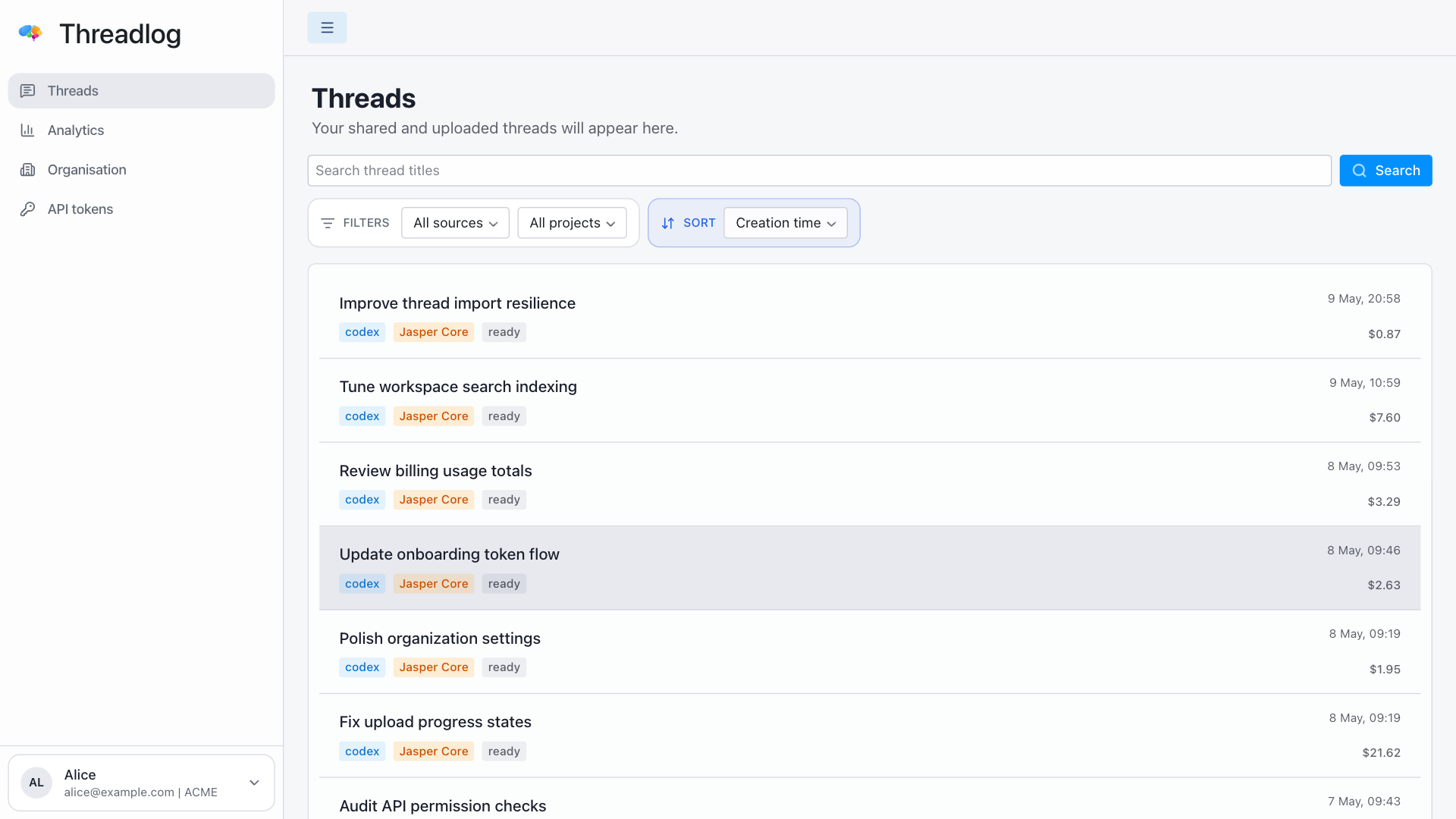Screen dimensions: 1456x819
Task: Open the All projects dropdown
Action: (x=572, y=223)
